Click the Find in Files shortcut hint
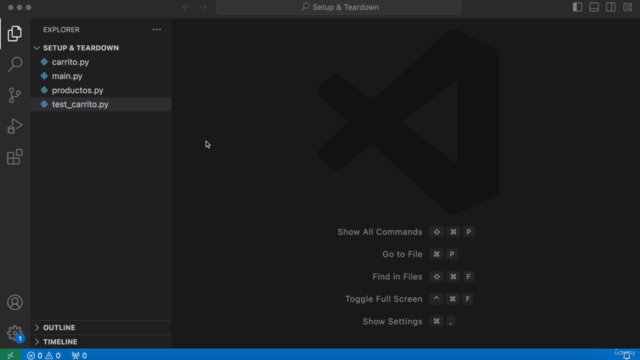Screen dimensions: 640x360 pyautogui.click(x=423, y=277)
